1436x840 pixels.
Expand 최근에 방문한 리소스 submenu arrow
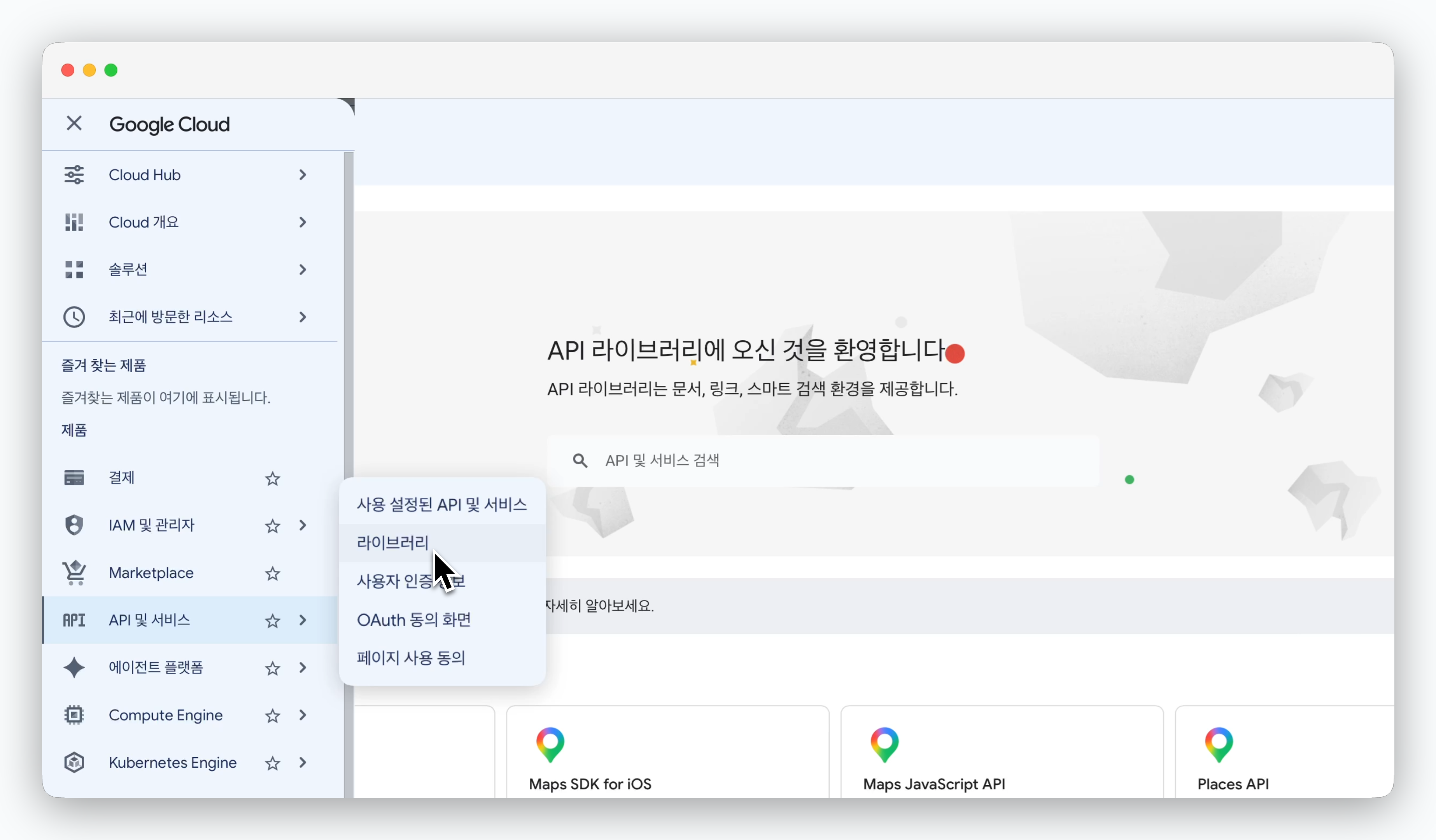tap(303, 317)
